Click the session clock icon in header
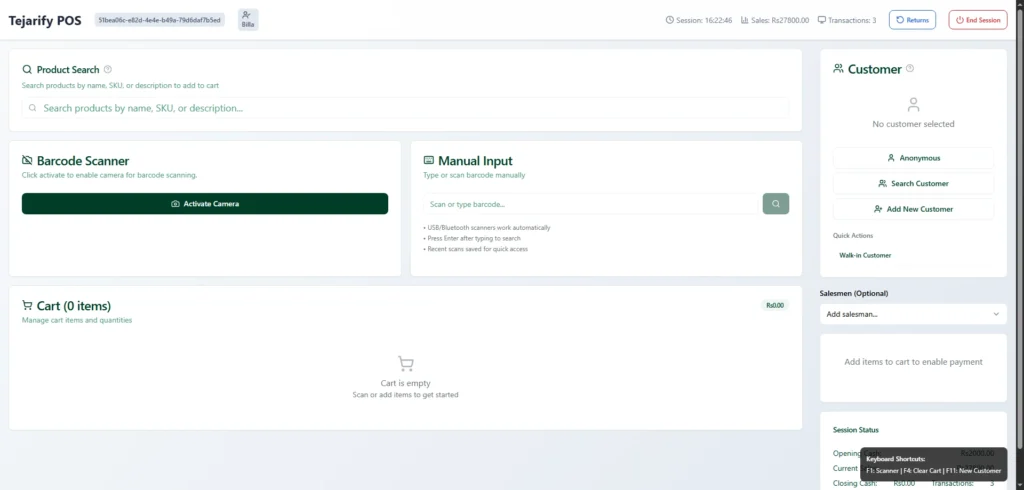The image size is (1024, 490). [x=670, y=20]
